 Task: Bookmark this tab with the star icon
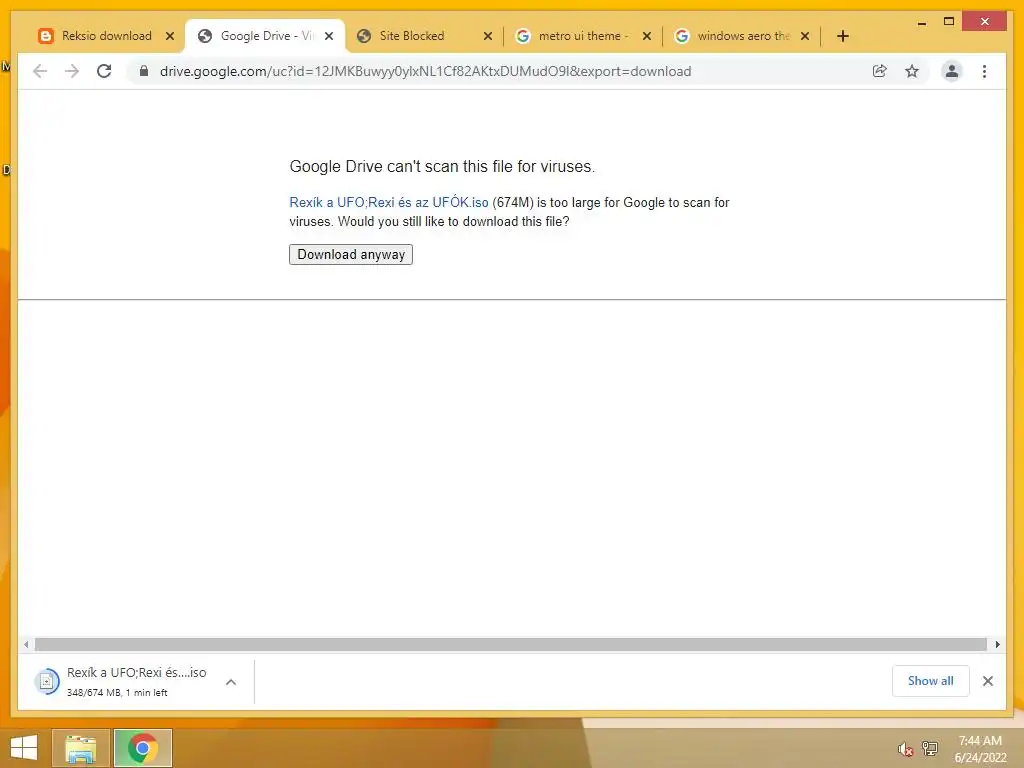coord(912,71)
